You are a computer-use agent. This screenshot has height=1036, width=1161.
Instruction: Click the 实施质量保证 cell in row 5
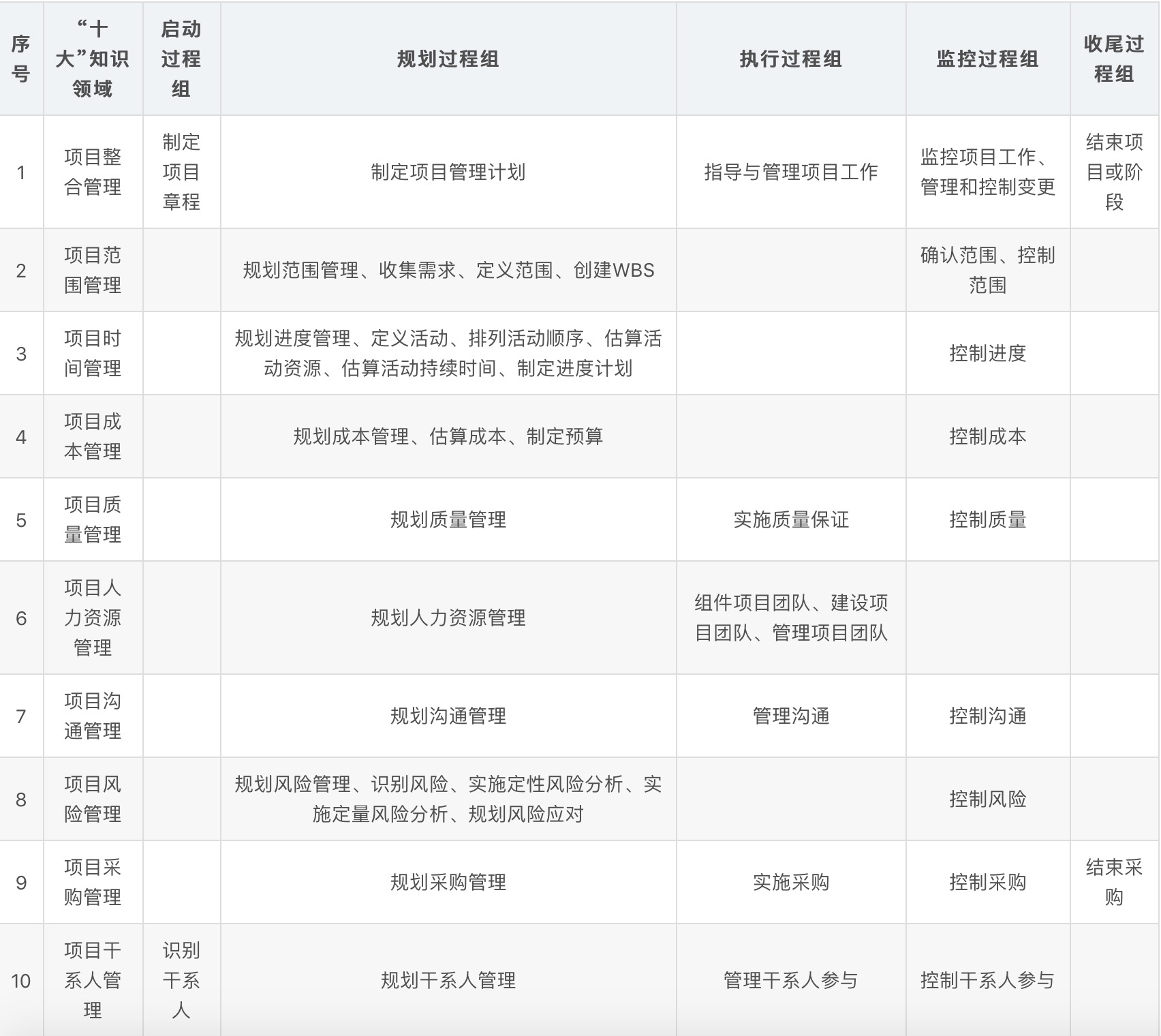(789, 518)
